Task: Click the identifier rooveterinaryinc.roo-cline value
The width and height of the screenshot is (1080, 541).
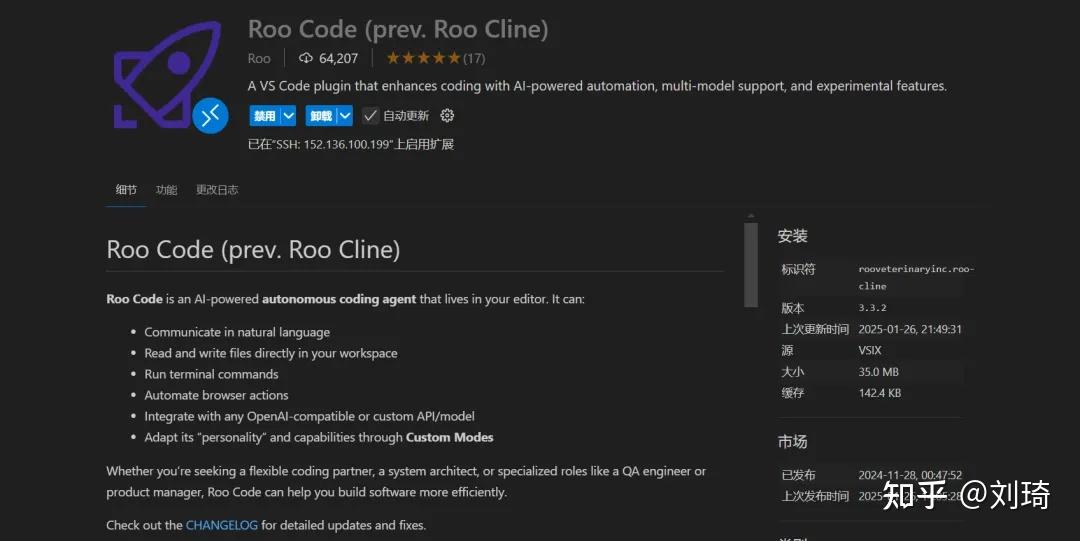Action: point(916,277)
